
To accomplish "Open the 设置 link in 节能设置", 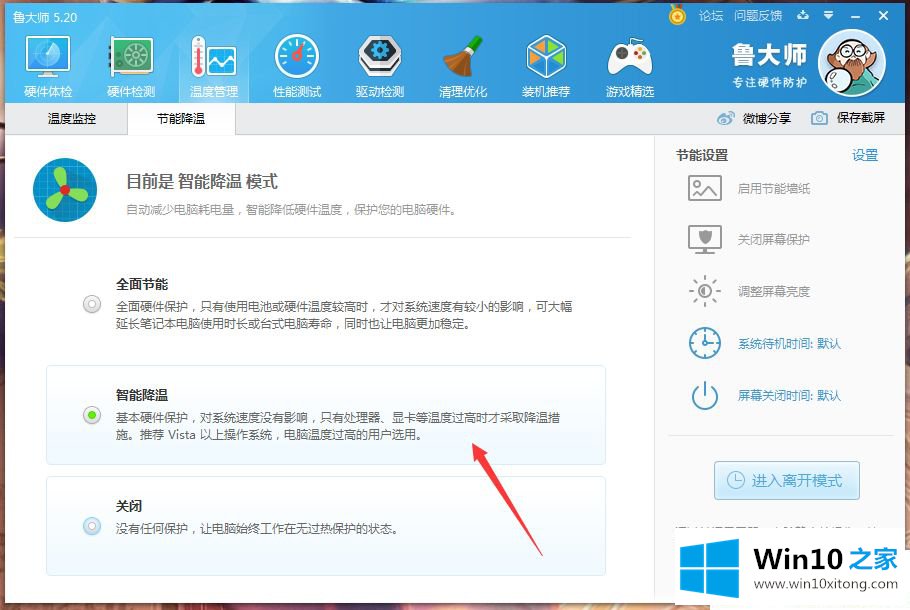I will (865, 156).
